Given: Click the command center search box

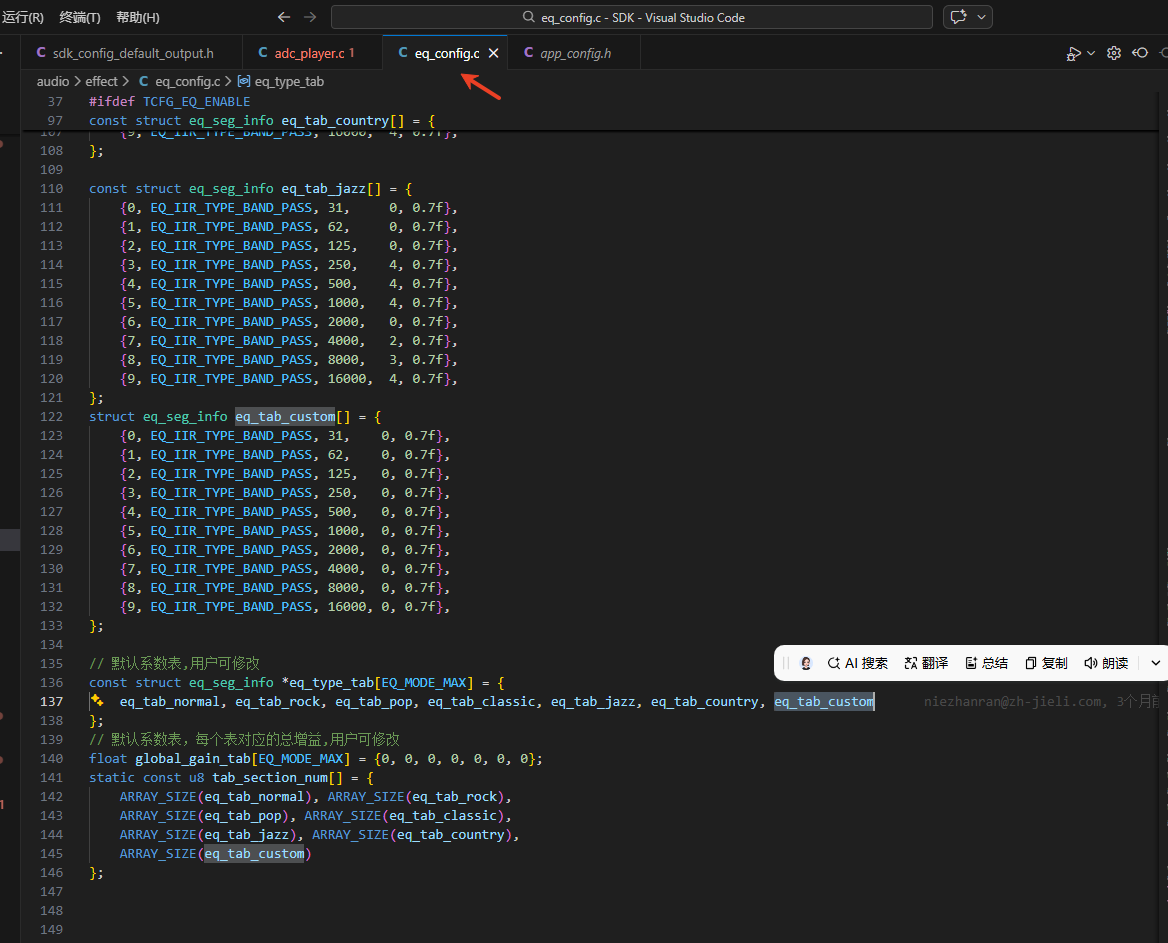Looking at the screenshot, I should 632,17.
